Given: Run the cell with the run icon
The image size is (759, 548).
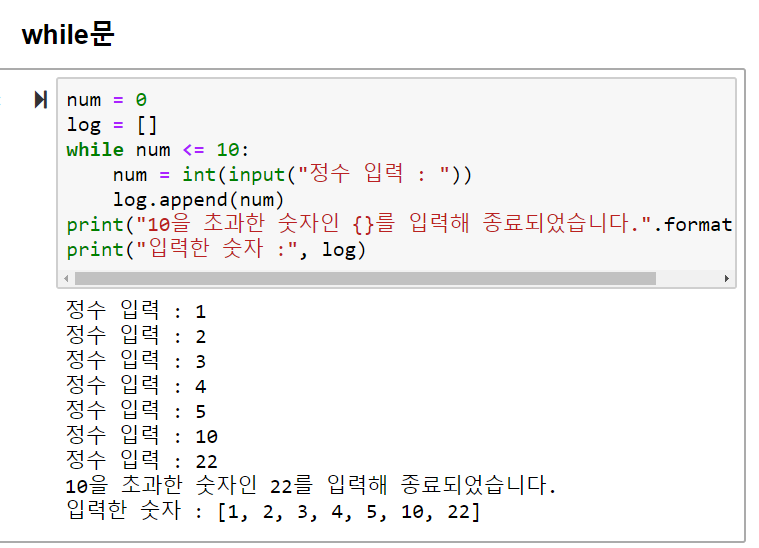Looking at the screenshot, I should (41, 100).
